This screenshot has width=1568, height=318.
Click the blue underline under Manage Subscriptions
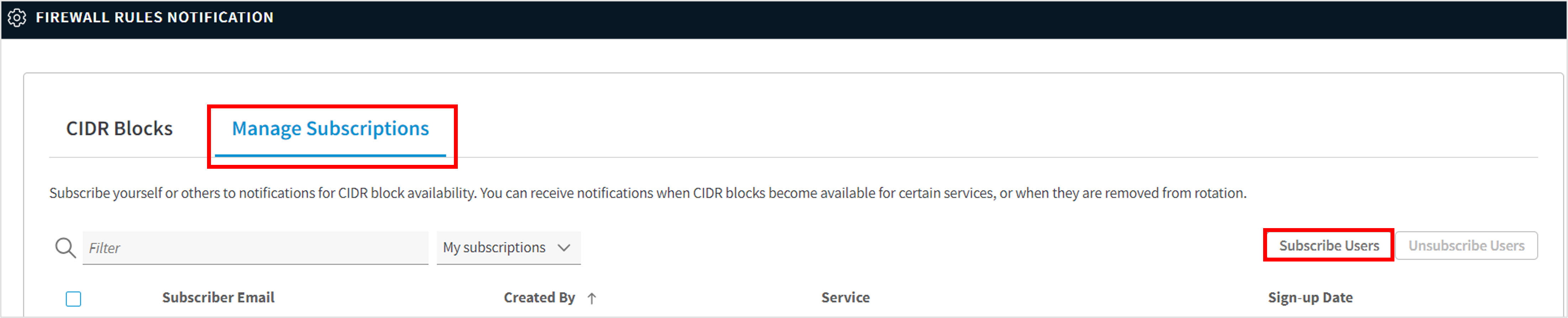pos(330,156)
